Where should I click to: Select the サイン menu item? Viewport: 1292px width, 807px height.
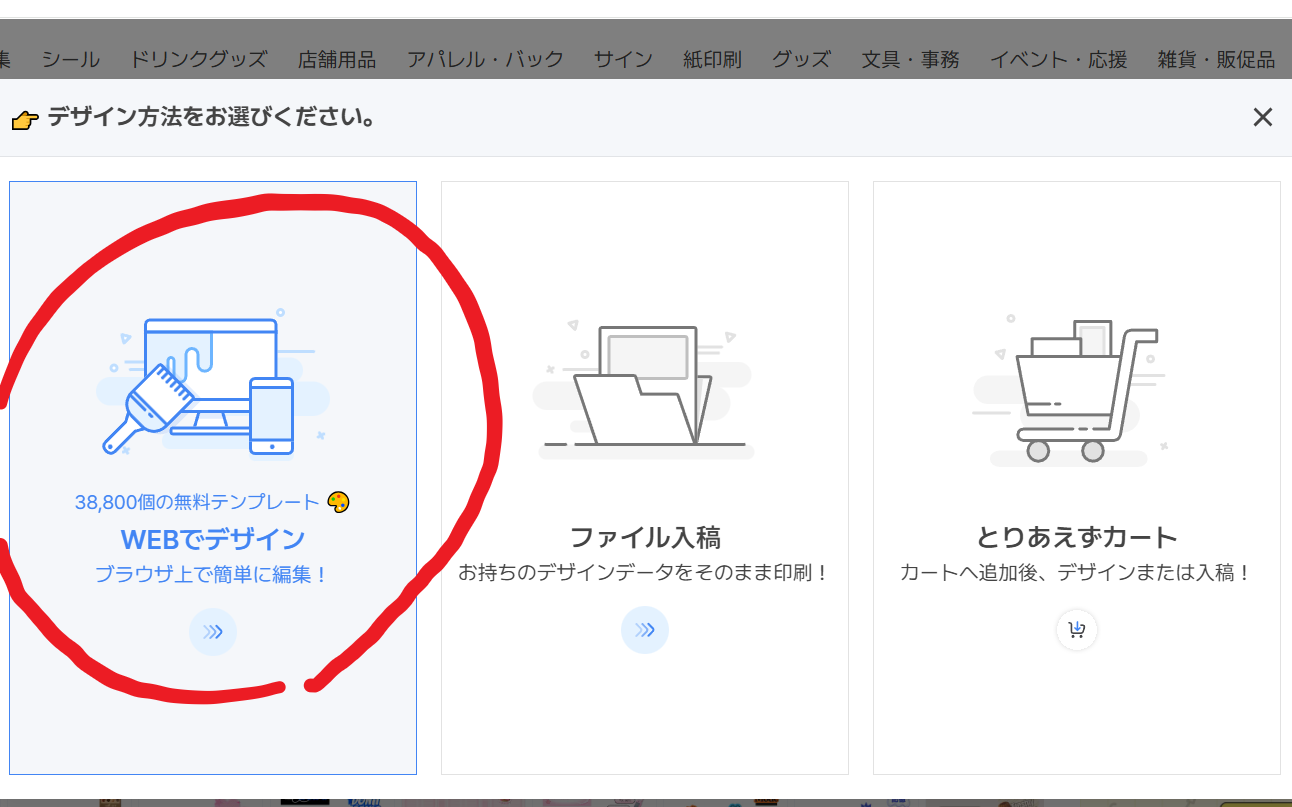tap(623, 60)
